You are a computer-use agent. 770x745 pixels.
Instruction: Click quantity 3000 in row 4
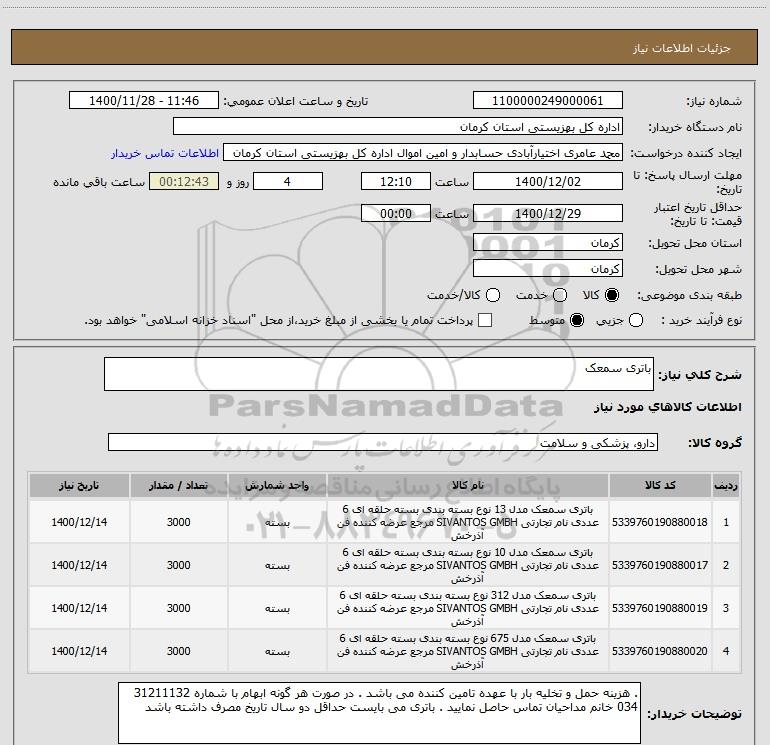[x=178, y=651]
